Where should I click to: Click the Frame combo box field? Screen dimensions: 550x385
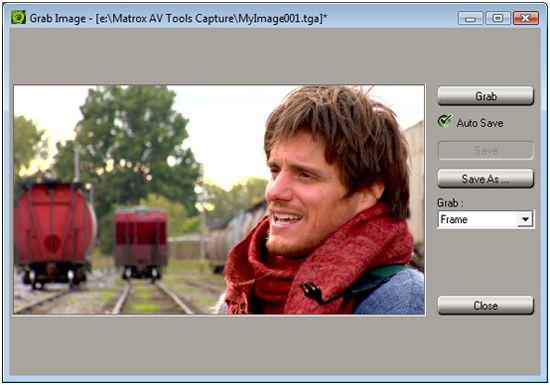(485, 219)
